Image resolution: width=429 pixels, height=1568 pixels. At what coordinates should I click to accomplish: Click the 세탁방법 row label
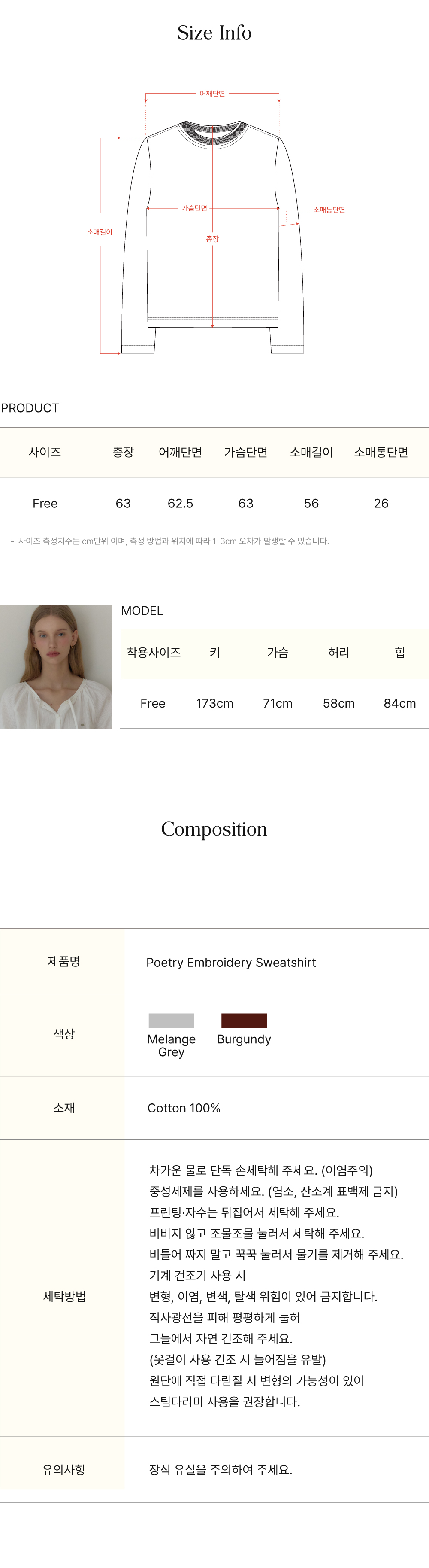click(x=64, y=1297)
